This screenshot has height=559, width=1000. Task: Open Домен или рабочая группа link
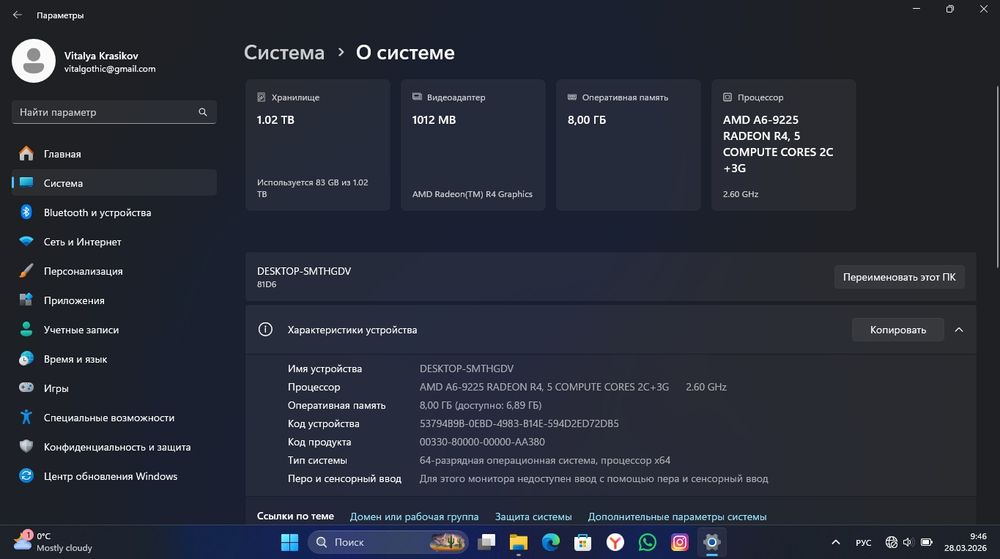click(414, 517)
